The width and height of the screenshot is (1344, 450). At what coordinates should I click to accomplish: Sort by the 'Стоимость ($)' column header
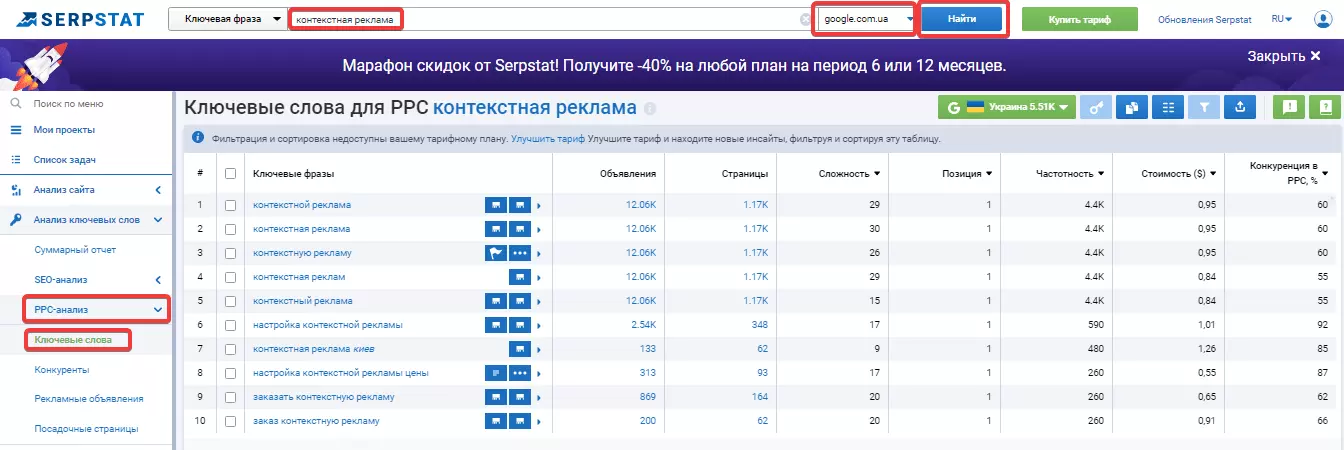tap(1179, 173)
